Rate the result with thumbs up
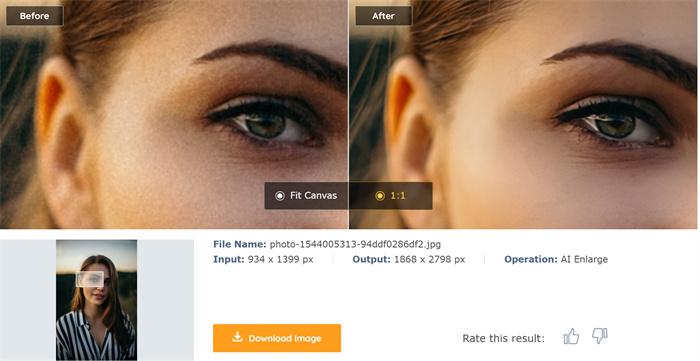Image resolution: width=700 pixels, height=361 pixels. [x=571, y=336]
